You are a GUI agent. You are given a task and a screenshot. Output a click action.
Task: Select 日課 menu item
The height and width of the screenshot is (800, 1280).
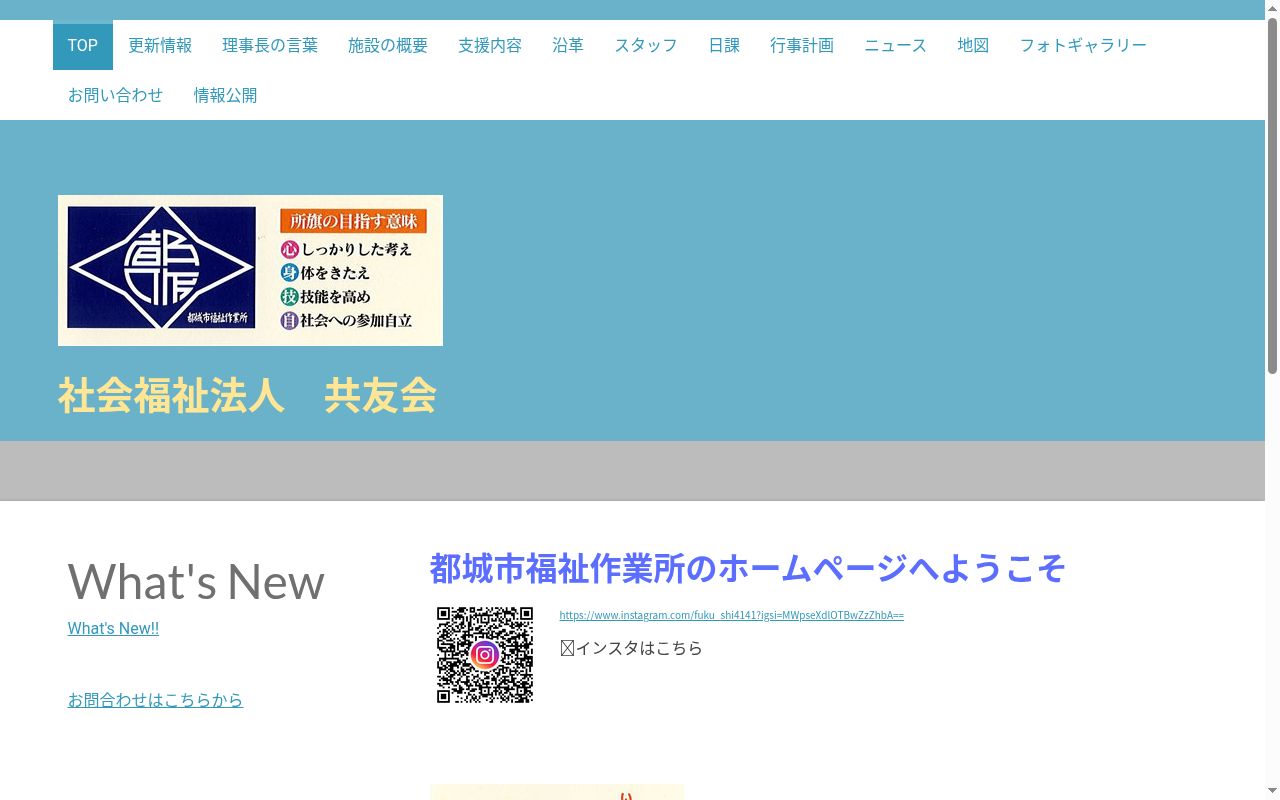(x=724, y=45)
